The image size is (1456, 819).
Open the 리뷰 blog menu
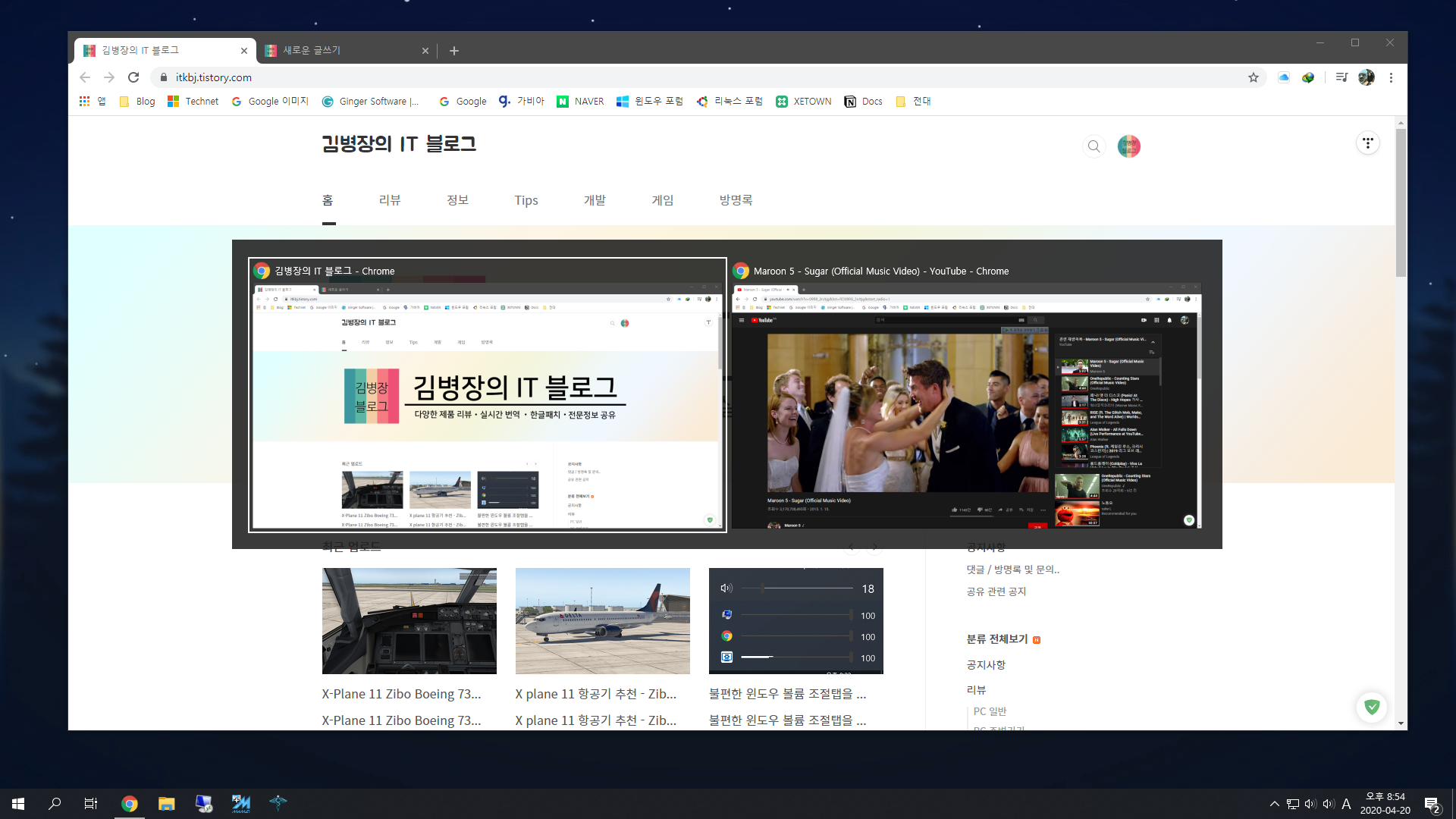[390, 200]
